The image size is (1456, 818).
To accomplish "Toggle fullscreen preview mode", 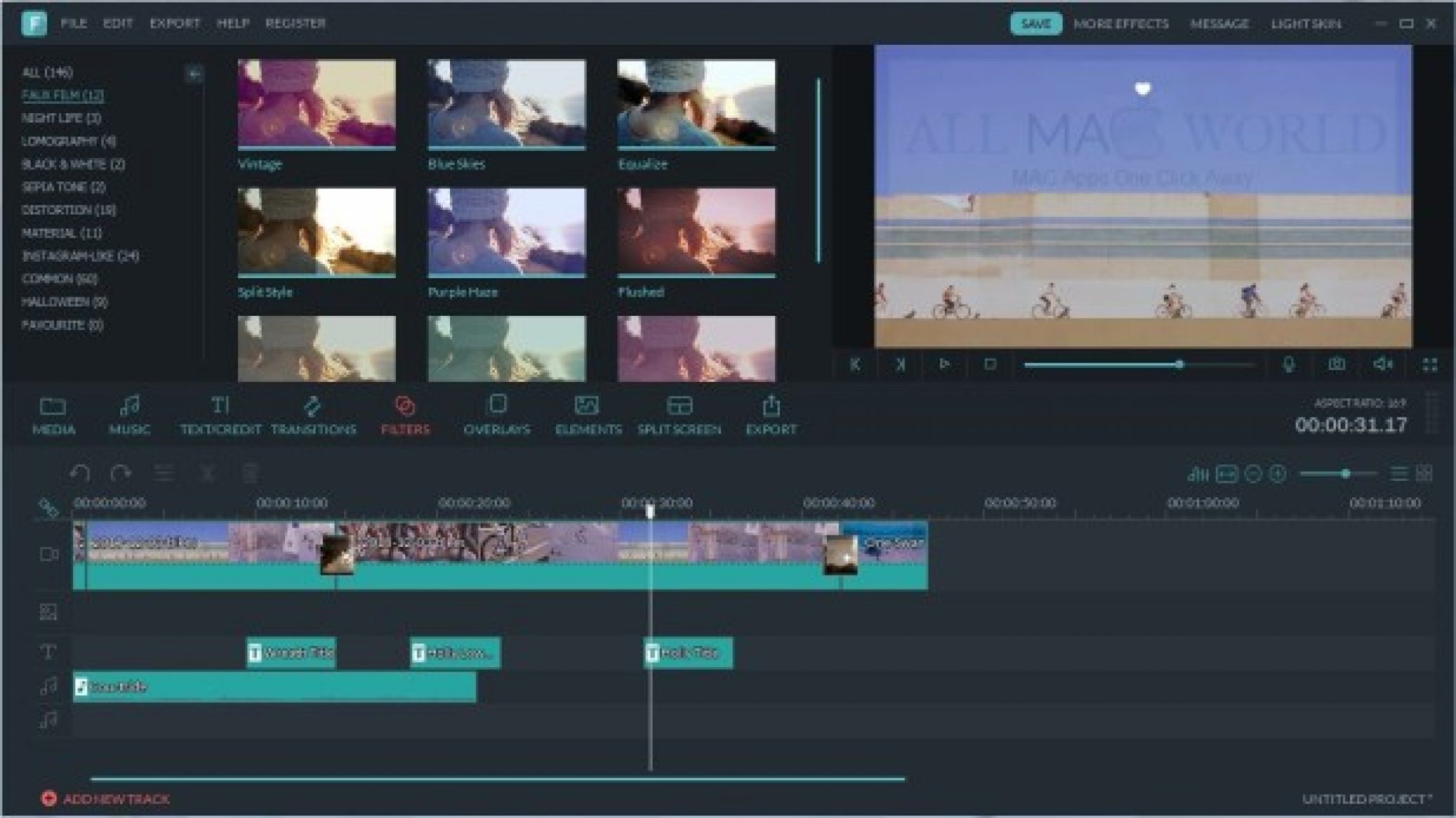I will point(1430,363).
